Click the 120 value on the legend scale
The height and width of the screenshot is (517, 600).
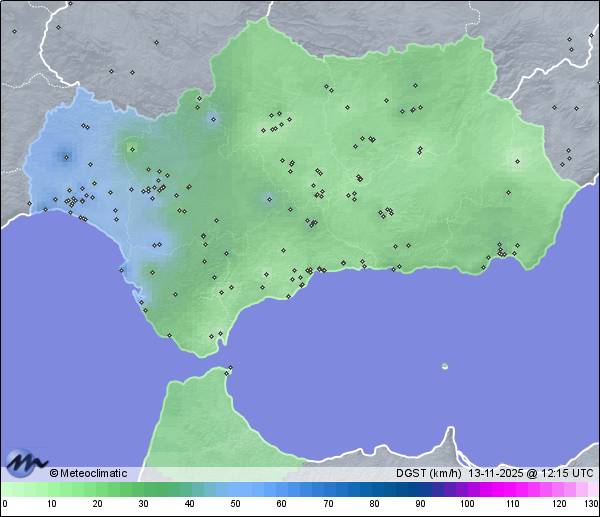pos(558,504)
